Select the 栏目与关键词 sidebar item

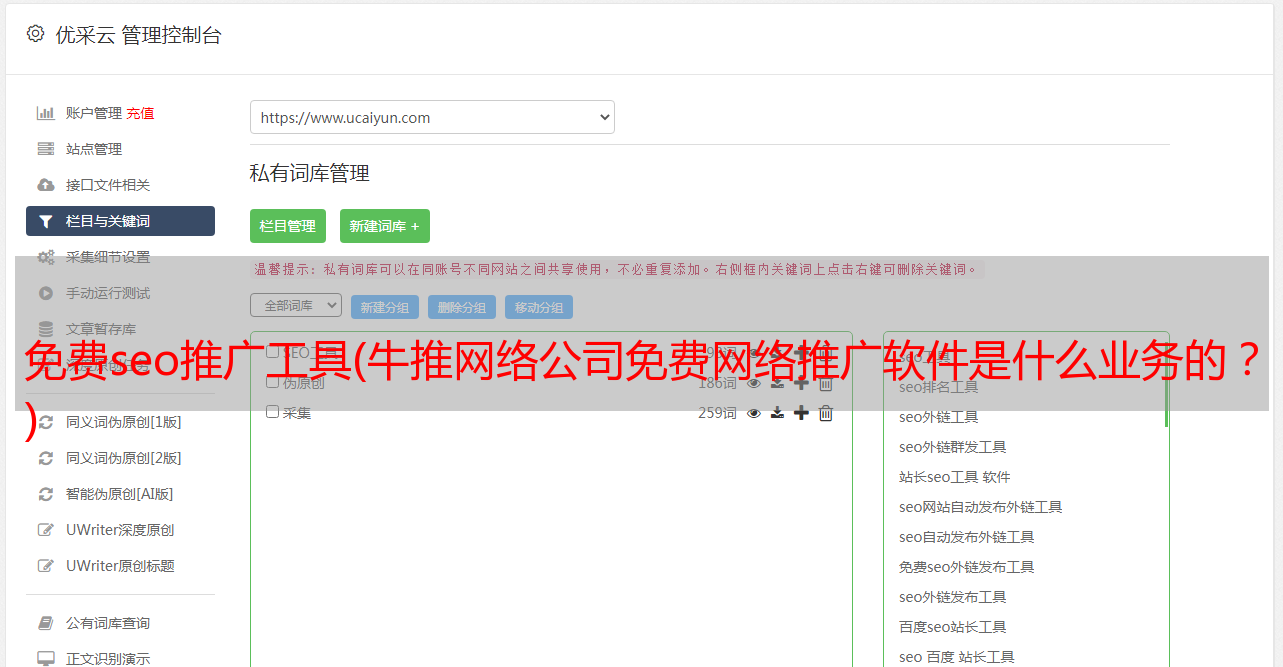pos(120,221)
